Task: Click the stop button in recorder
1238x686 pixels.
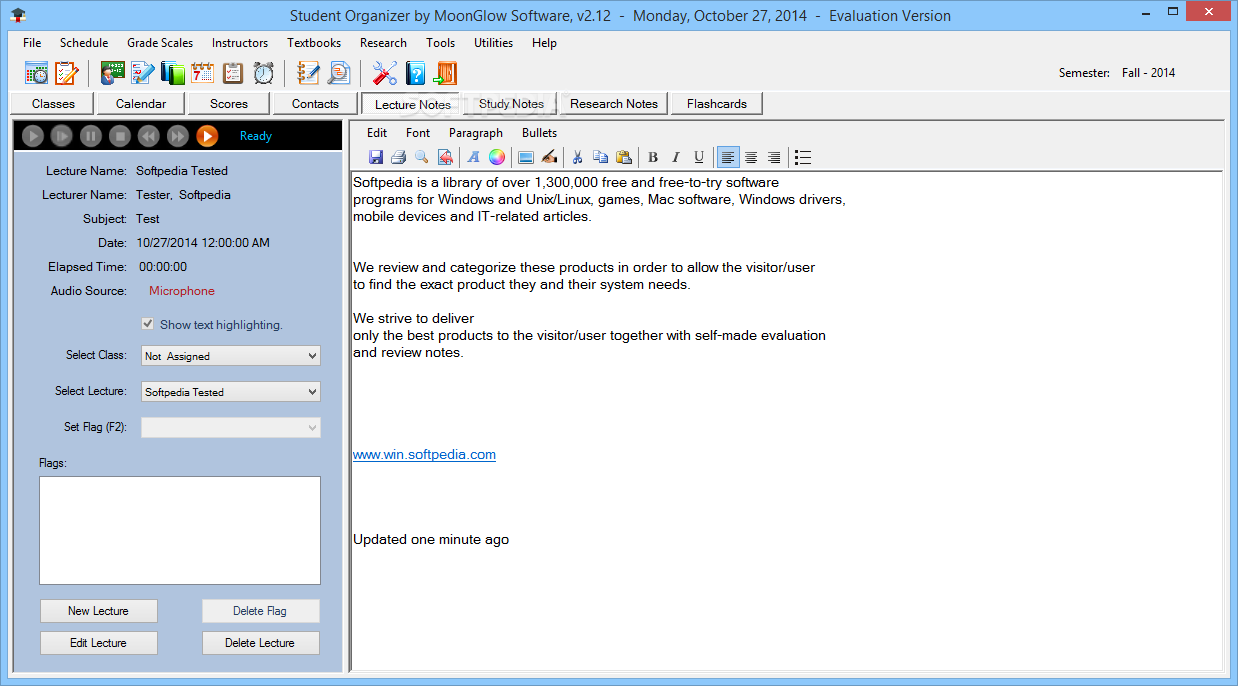Action: [119, 136]
